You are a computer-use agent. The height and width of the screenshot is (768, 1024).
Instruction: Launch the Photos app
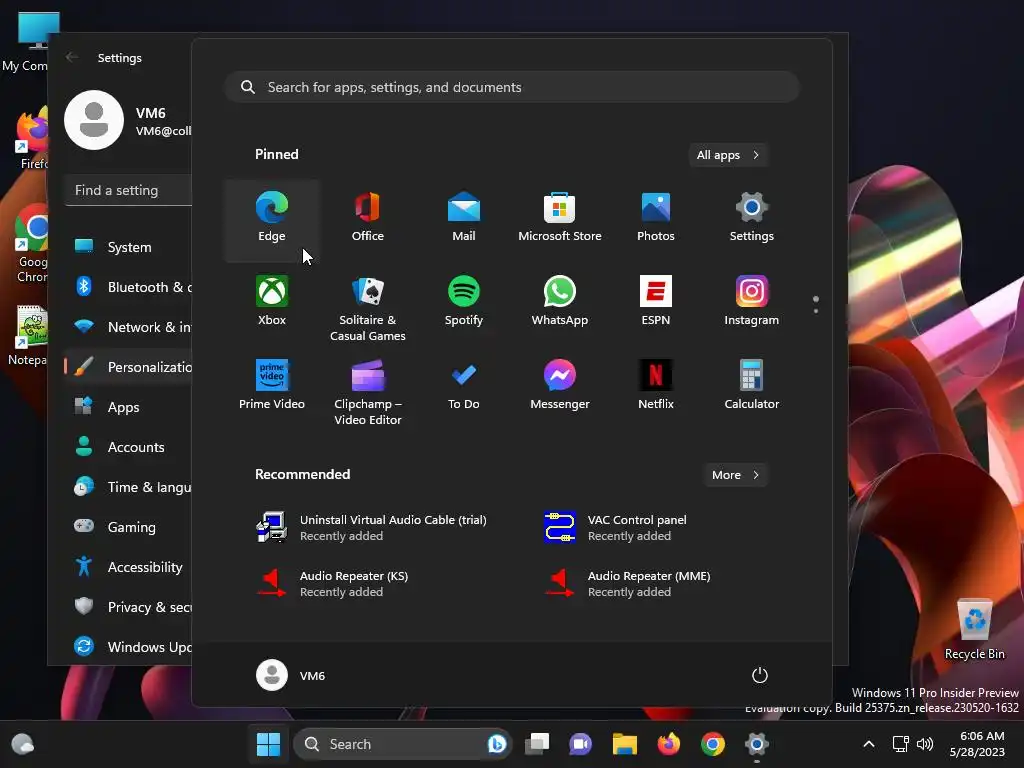click(656, 218)
